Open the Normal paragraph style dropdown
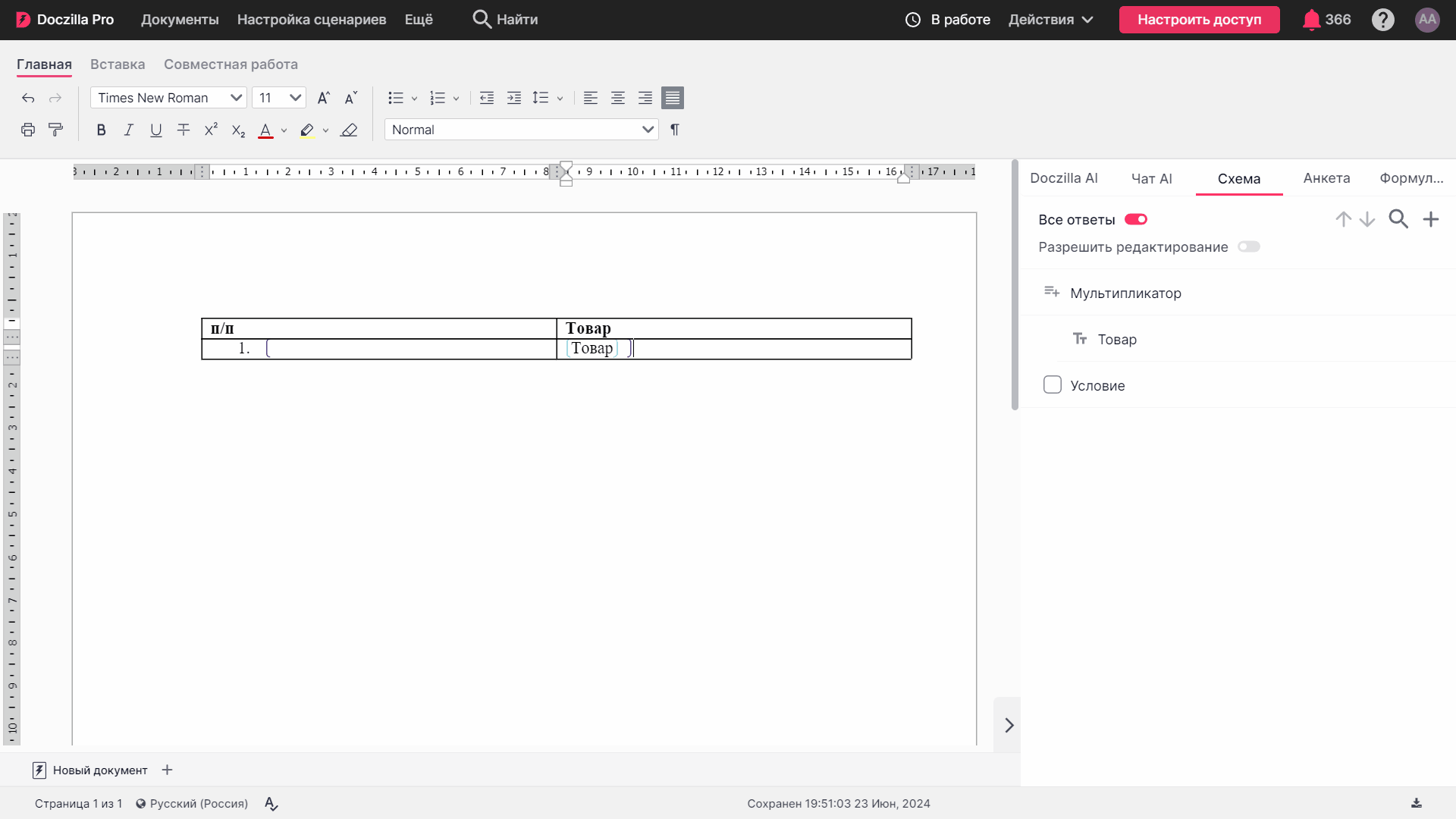 pyautogui.click(x=522, y=130)
